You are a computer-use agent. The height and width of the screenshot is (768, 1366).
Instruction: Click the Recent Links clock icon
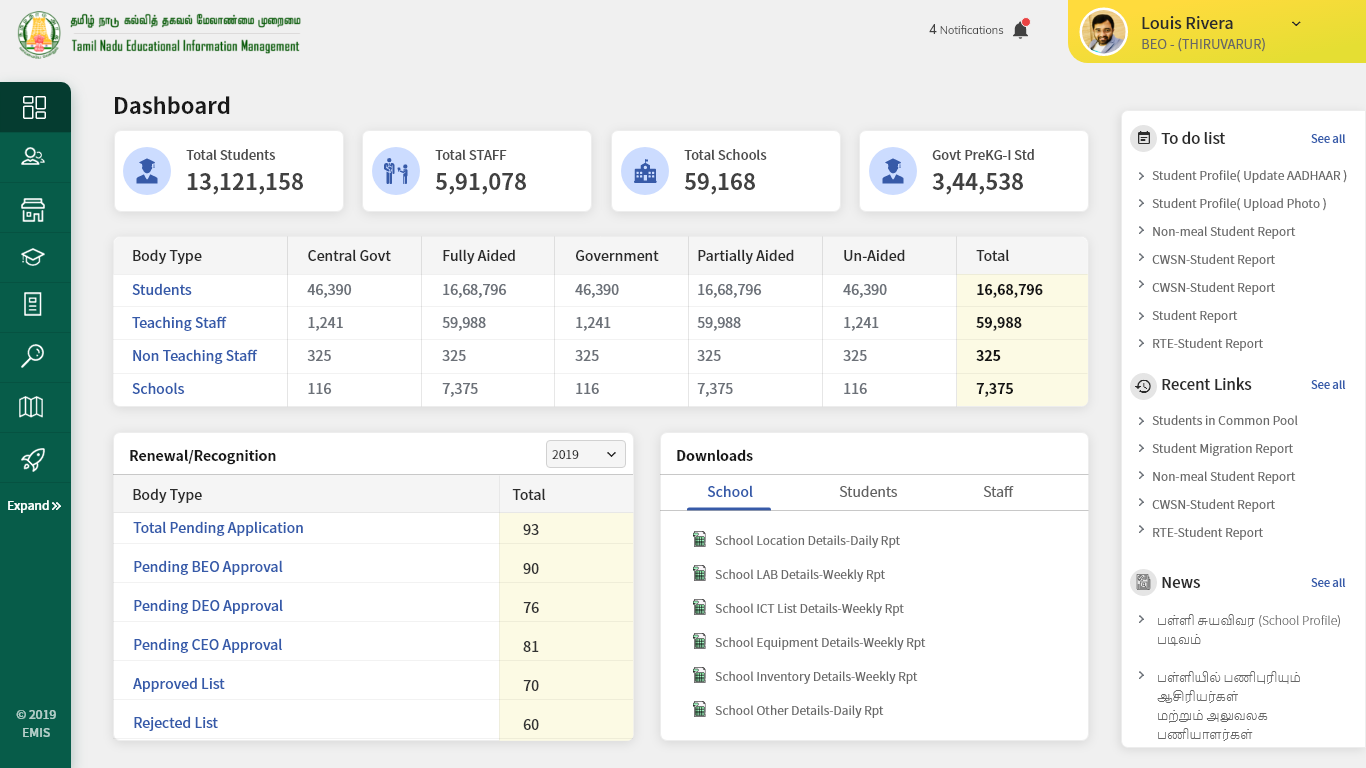point(1143,385)
